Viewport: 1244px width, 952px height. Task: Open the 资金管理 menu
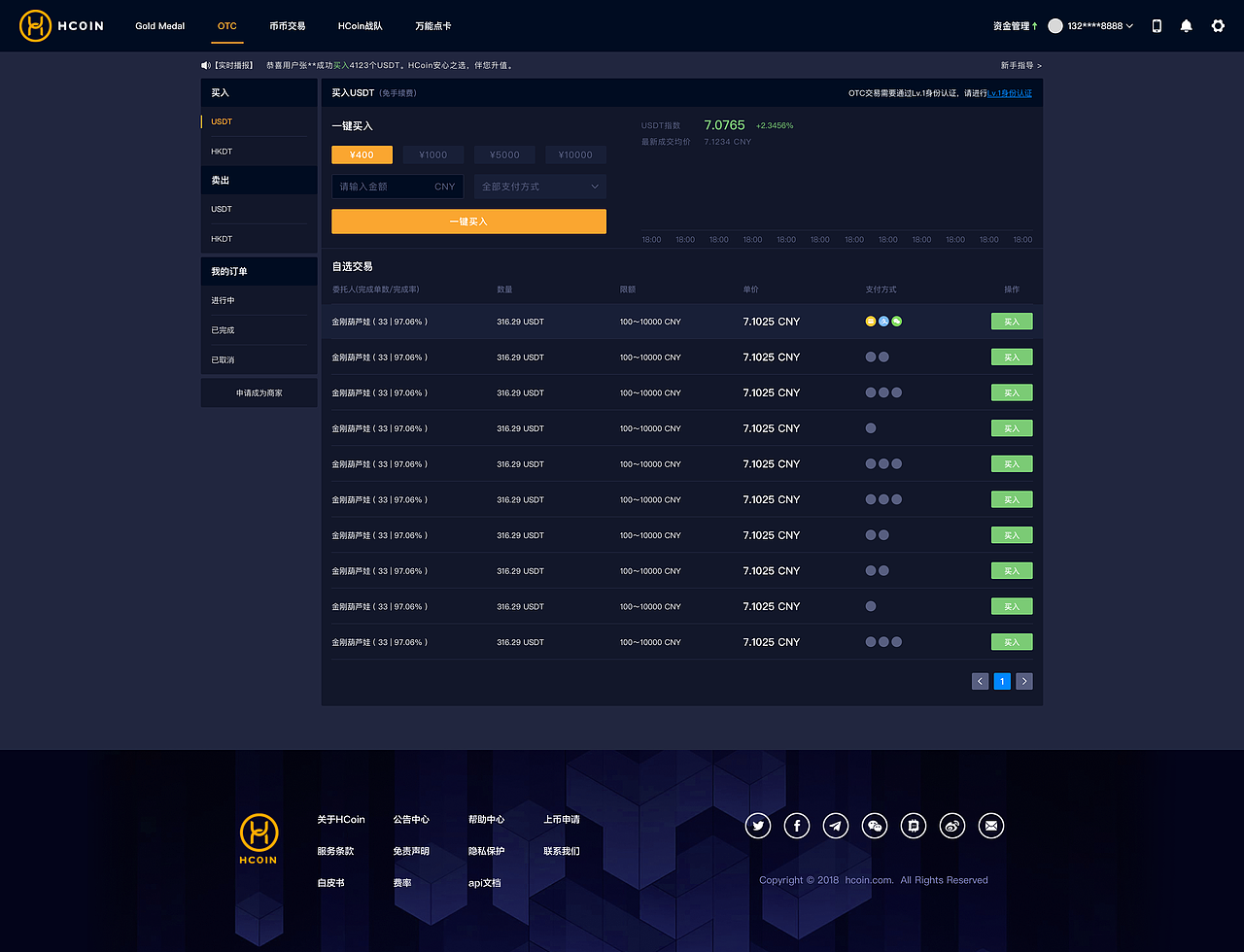pos(1016,26)
